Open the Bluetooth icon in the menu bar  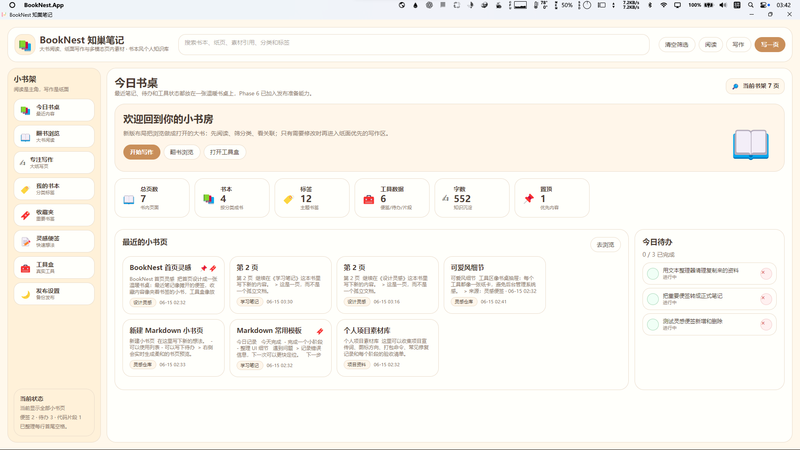click(x=649, y=5)
